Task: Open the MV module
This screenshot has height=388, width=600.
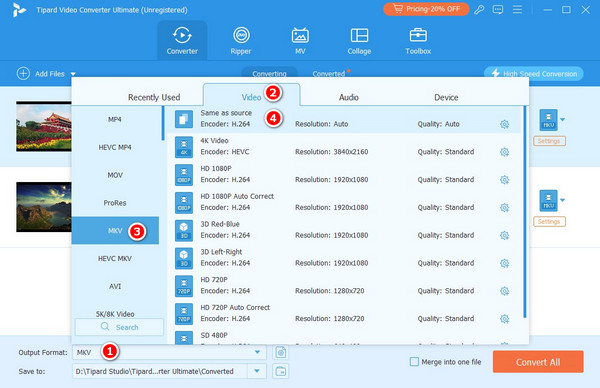Action: 300,41
